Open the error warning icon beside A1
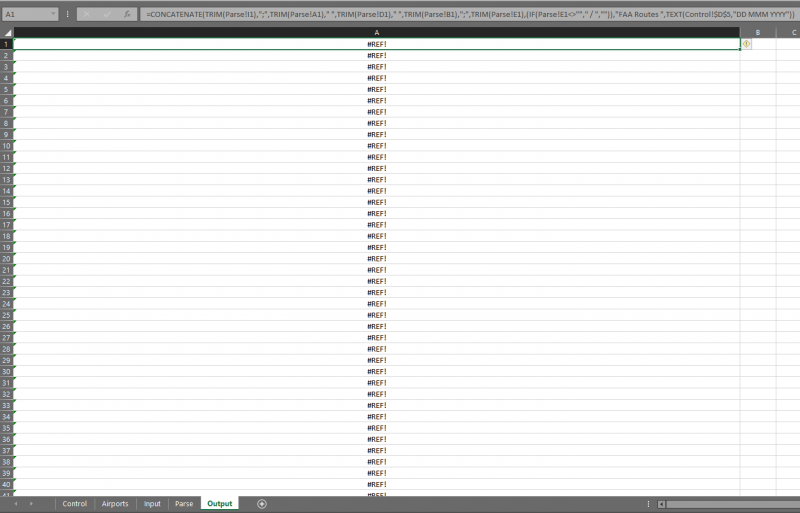Screen dimensions: 800x513 (746, 44)
